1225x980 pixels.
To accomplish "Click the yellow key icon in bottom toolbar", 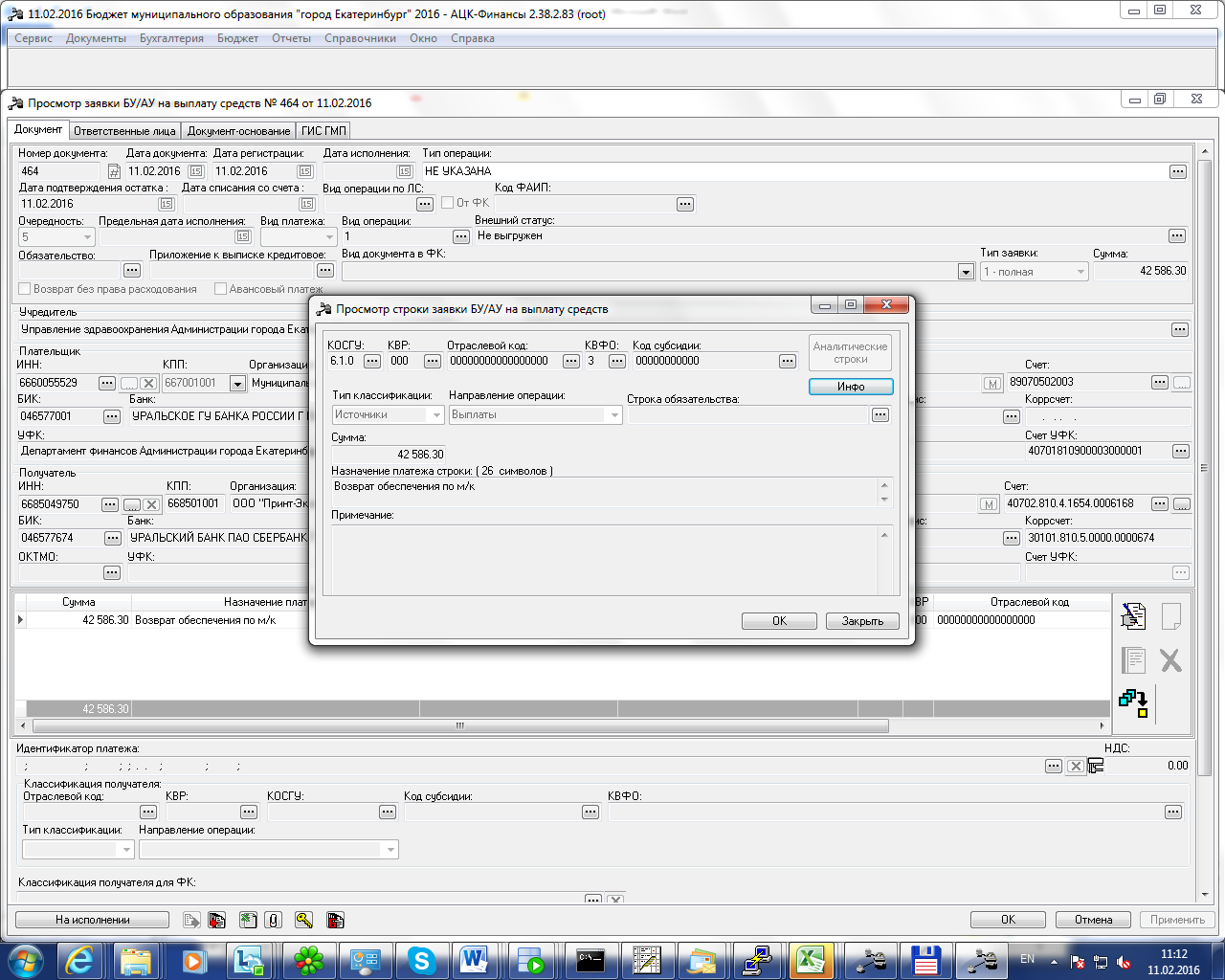I will tap(303, 920).
